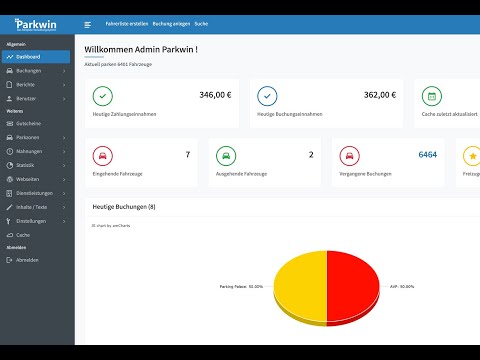
Task: Click the Willkommen Admin Parkwin heading
Action: tap(141, 50)
